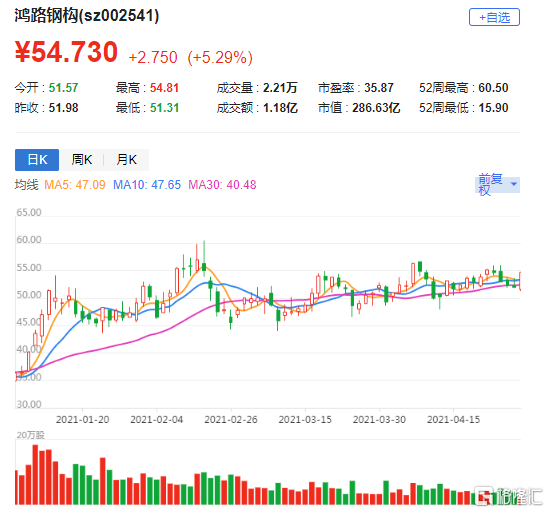This screenshot has height=513, width=549.
Task: Click 今开 value 51.57
Action: (x=63, y=88)
